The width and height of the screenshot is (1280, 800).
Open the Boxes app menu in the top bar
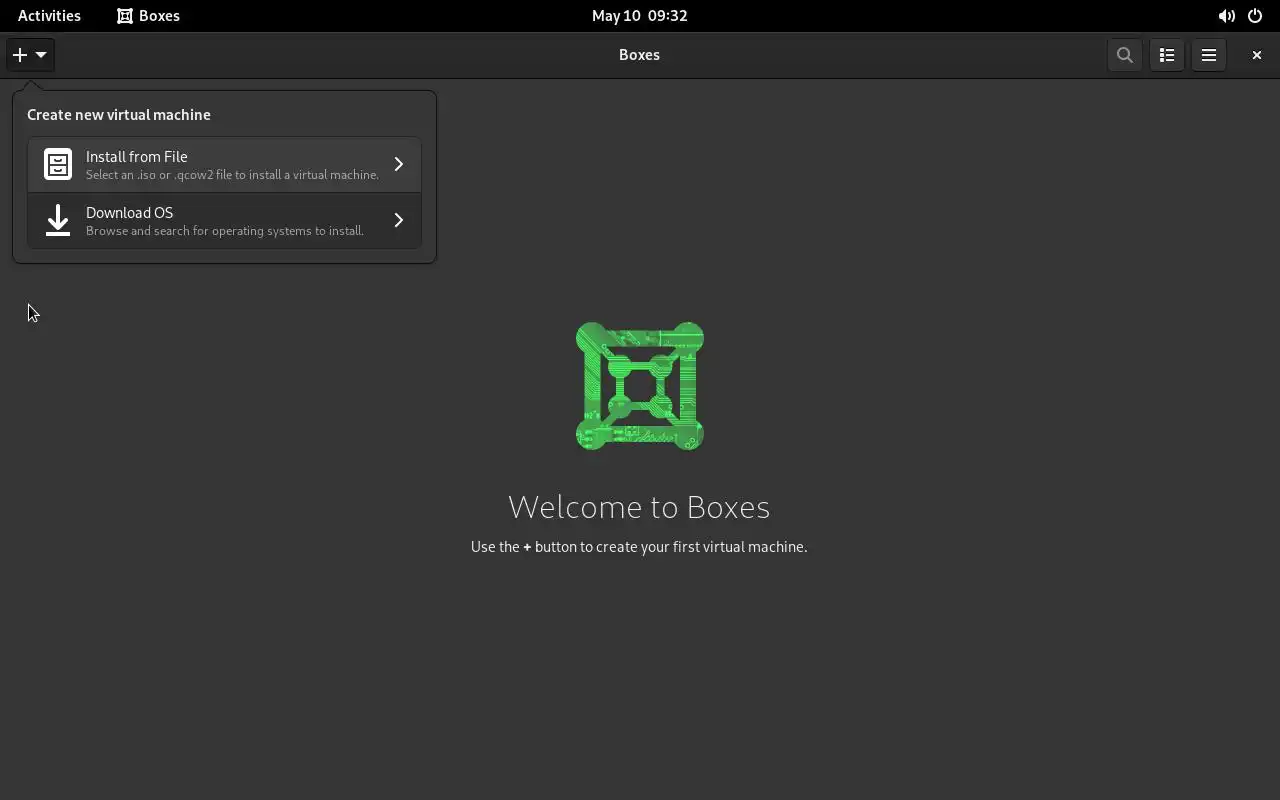coord(148,15)
